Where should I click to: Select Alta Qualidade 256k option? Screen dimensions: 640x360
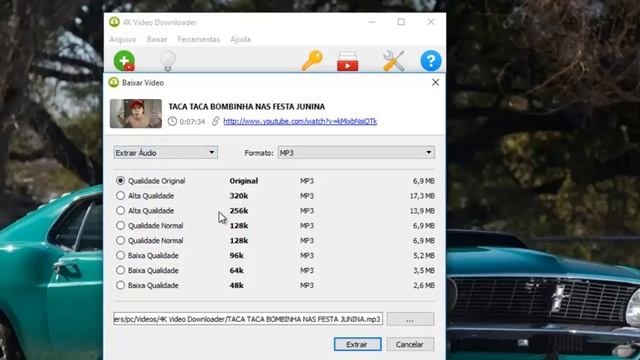click(120, 211)
